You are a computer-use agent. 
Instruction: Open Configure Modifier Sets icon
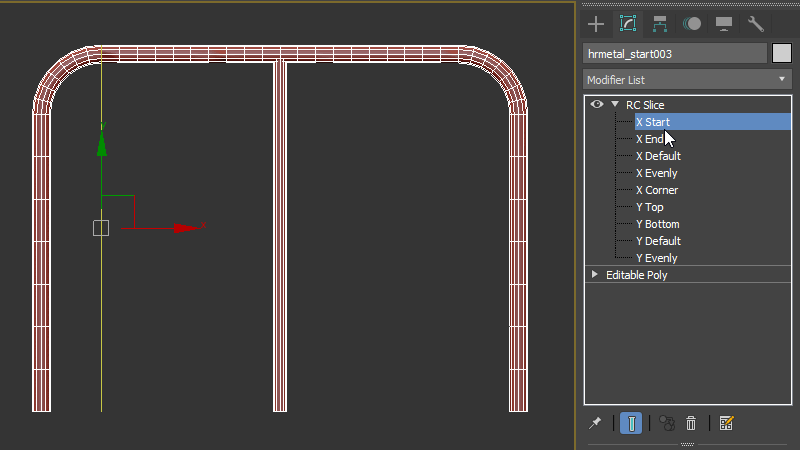tap(726, 423)
